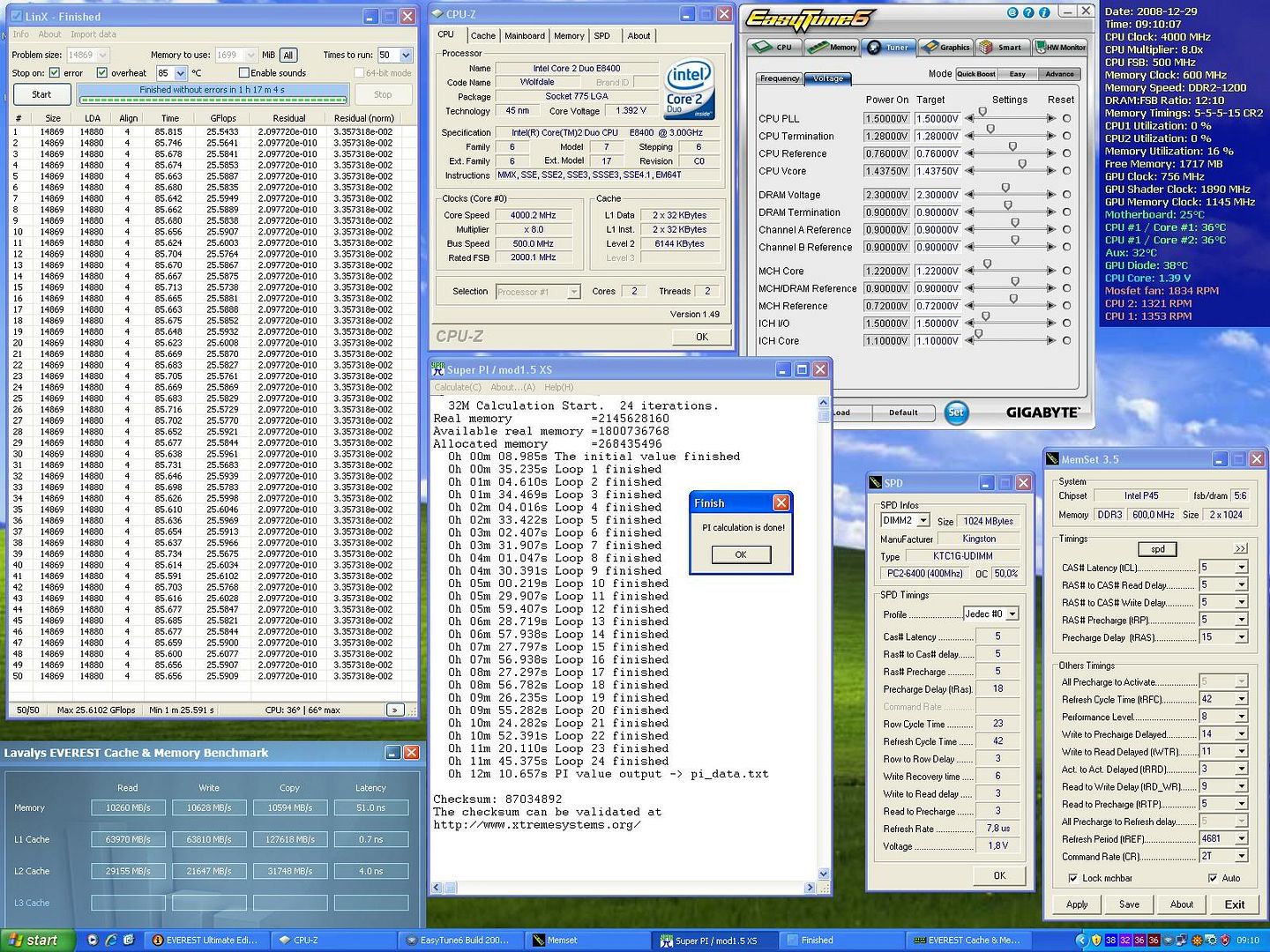1270x952 pixels.
Task: Open EasyTune6 Smart tab
Action: pos(1001,47)
